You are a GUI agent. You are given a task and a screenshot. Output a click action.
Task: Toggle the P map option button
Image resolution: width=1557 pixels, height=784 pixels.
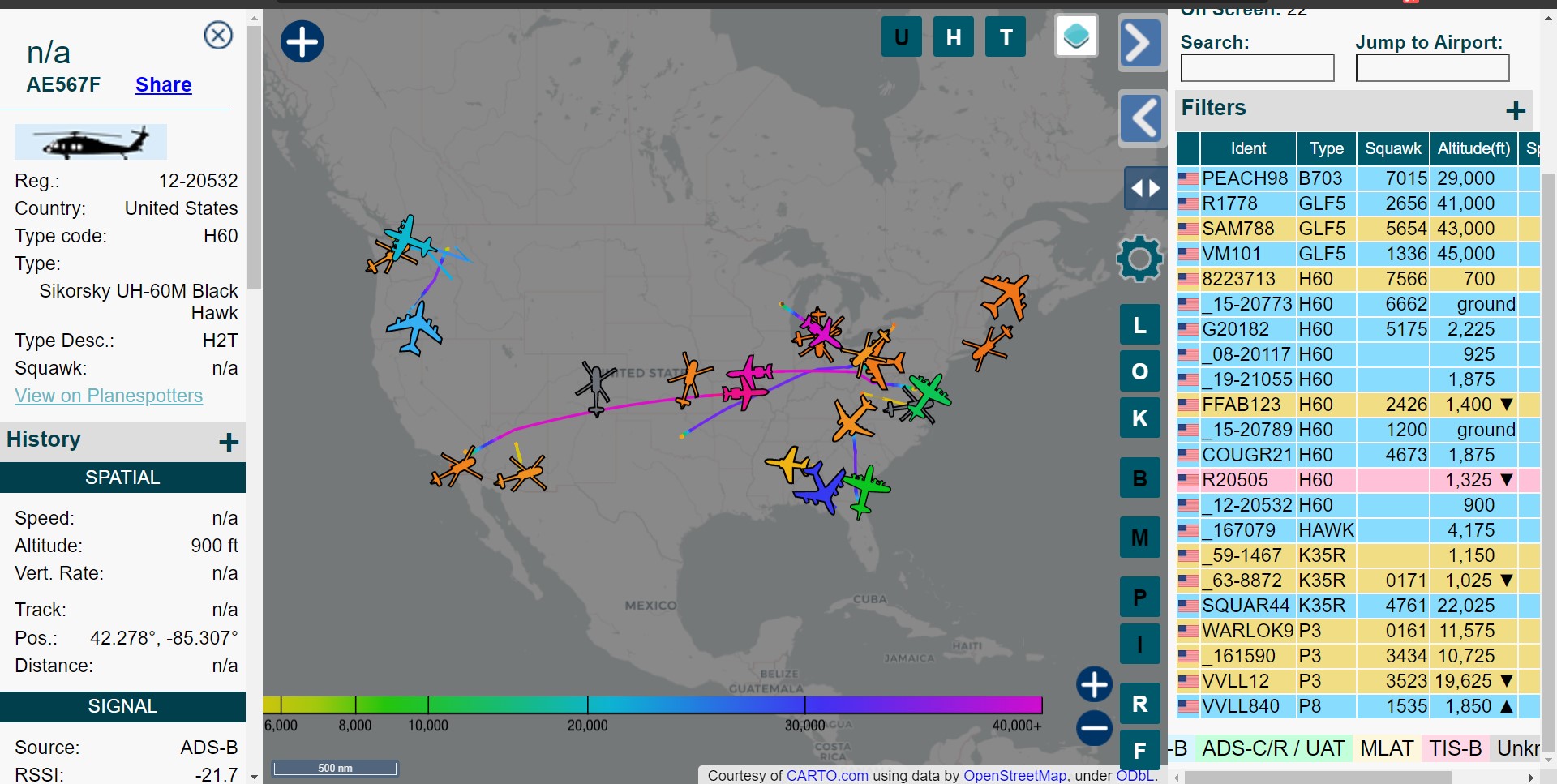click(1139, 598)
